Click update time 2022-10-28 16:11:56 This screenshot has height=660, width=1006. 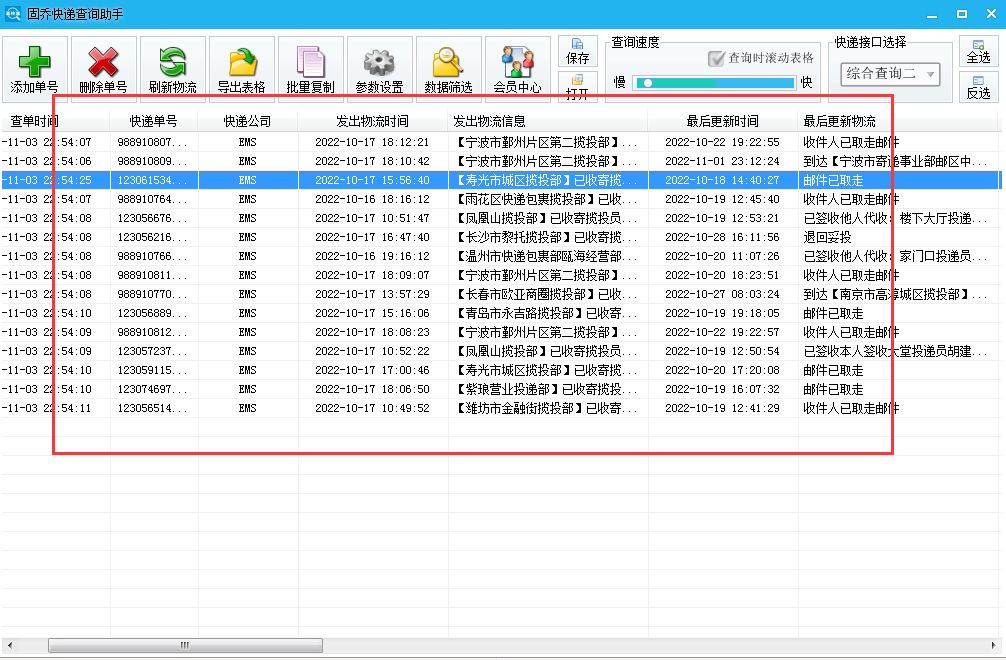722,237
